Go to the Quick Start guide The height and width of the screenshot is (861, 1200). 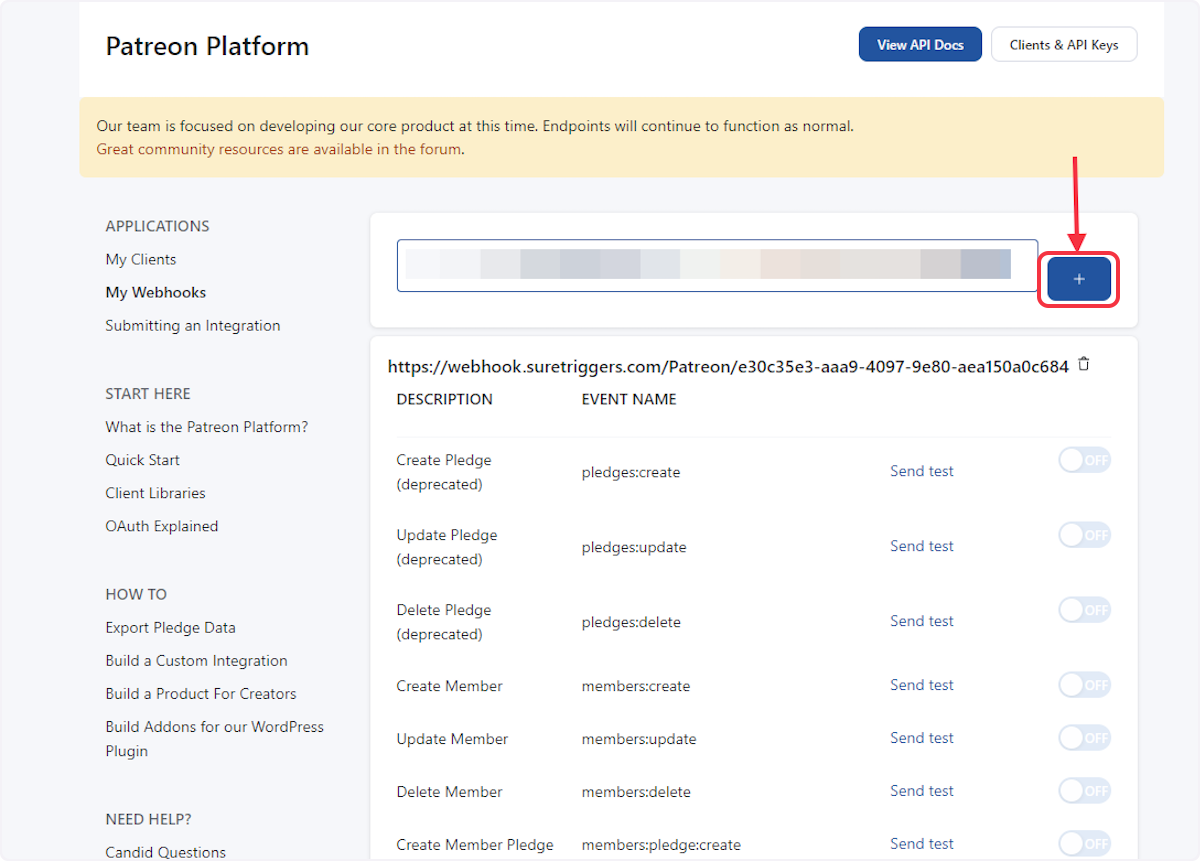click(x=143, y=460)
